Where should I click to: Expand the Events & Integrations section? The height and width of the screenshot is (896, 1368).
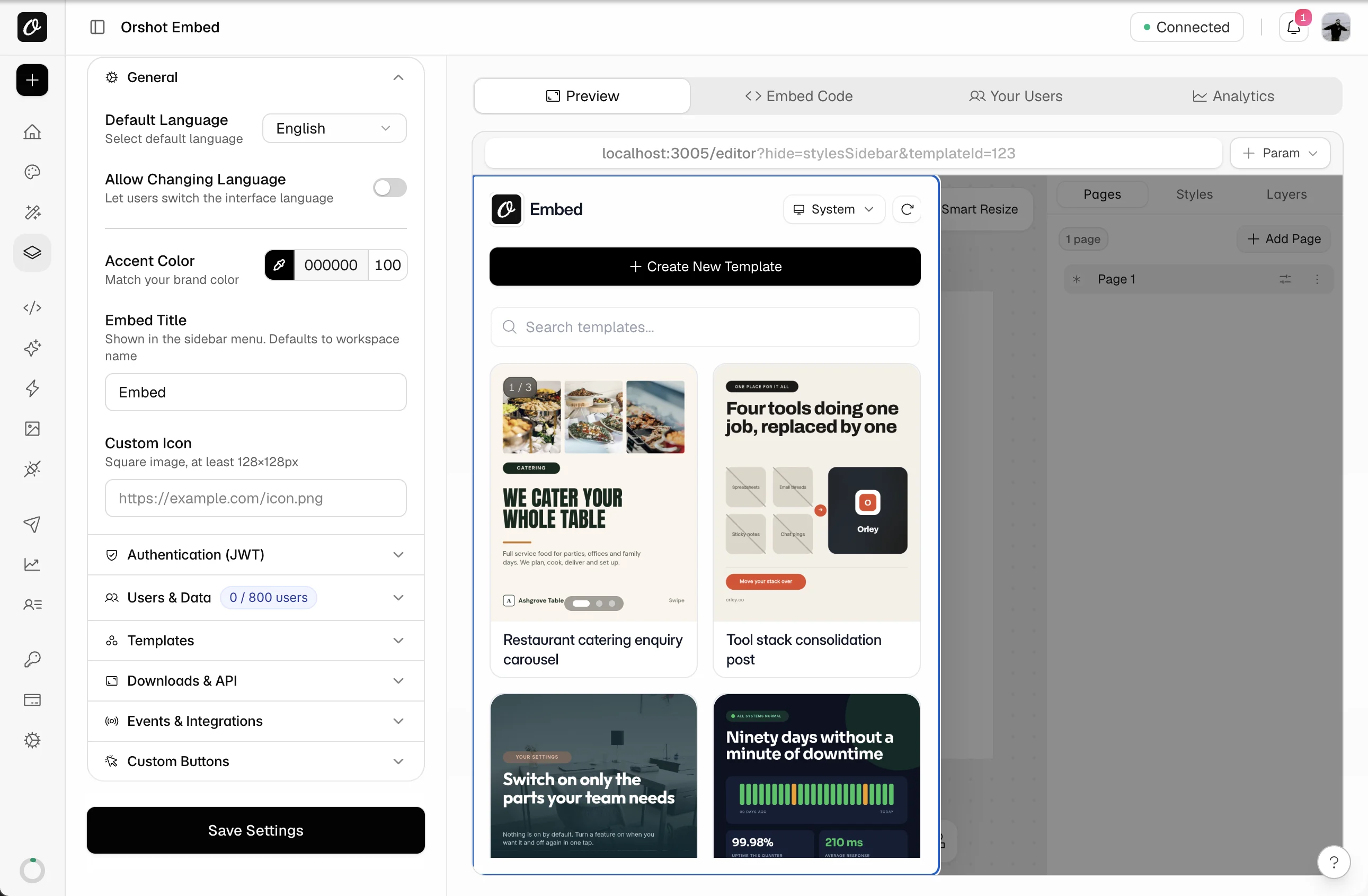[x=256, y=721]
